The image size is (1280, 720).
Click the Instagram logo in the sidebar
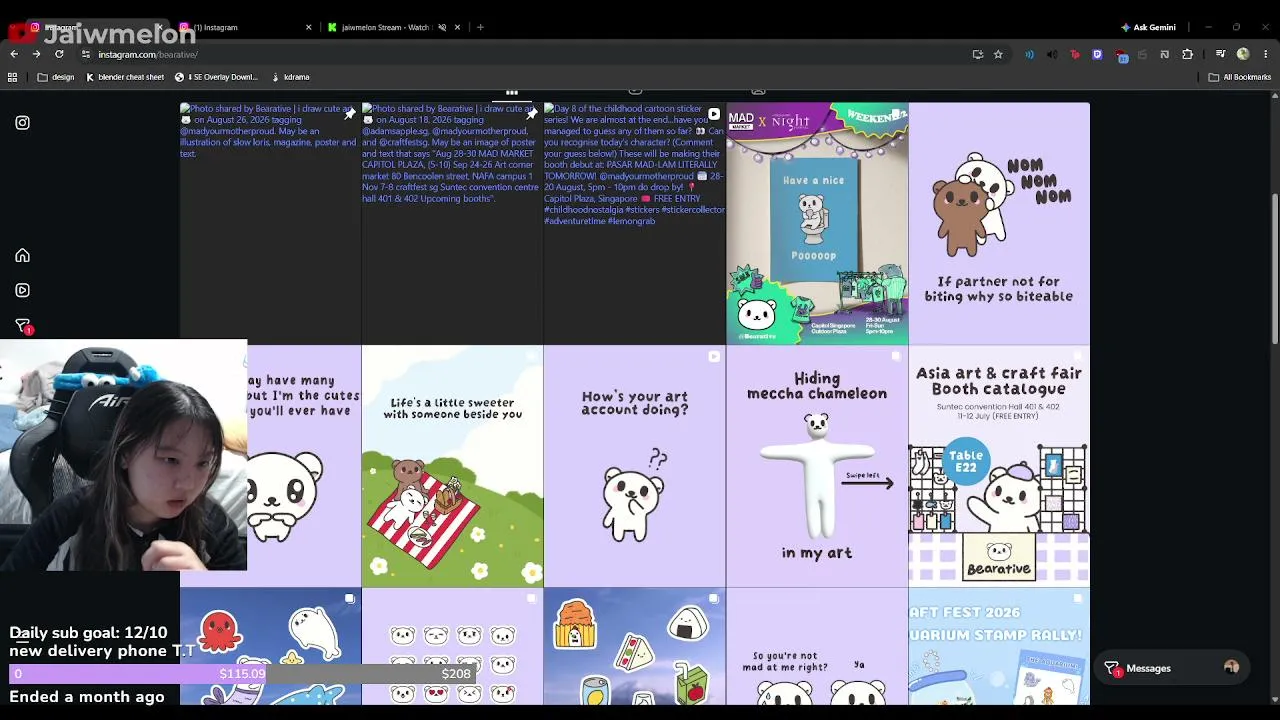click(x=22, y=123)
